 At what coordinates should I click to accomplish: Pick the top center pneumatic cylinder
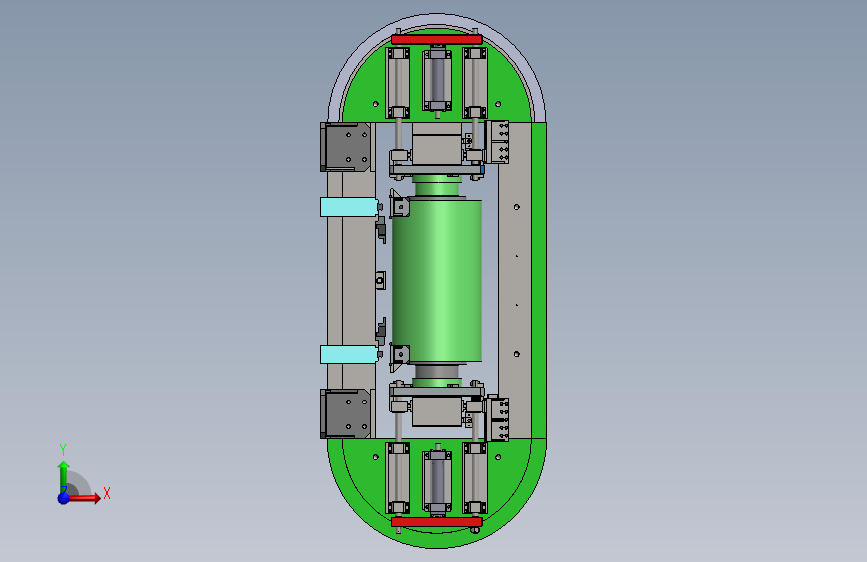point(437,80)
